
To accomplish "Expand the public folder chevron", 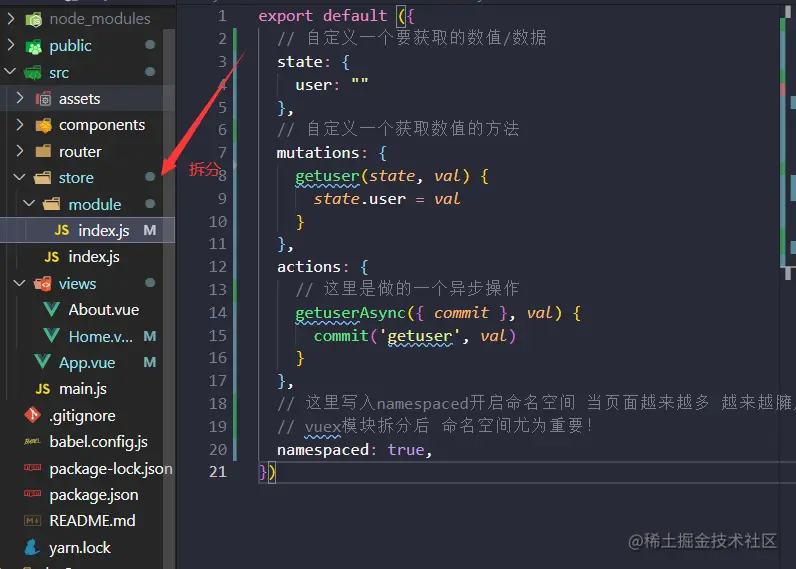I will [11, 46].
